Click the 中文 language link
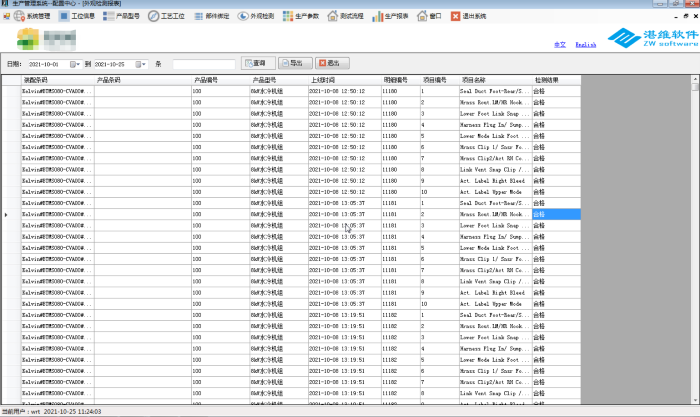The image size is (700, 417). click(559, 45)
